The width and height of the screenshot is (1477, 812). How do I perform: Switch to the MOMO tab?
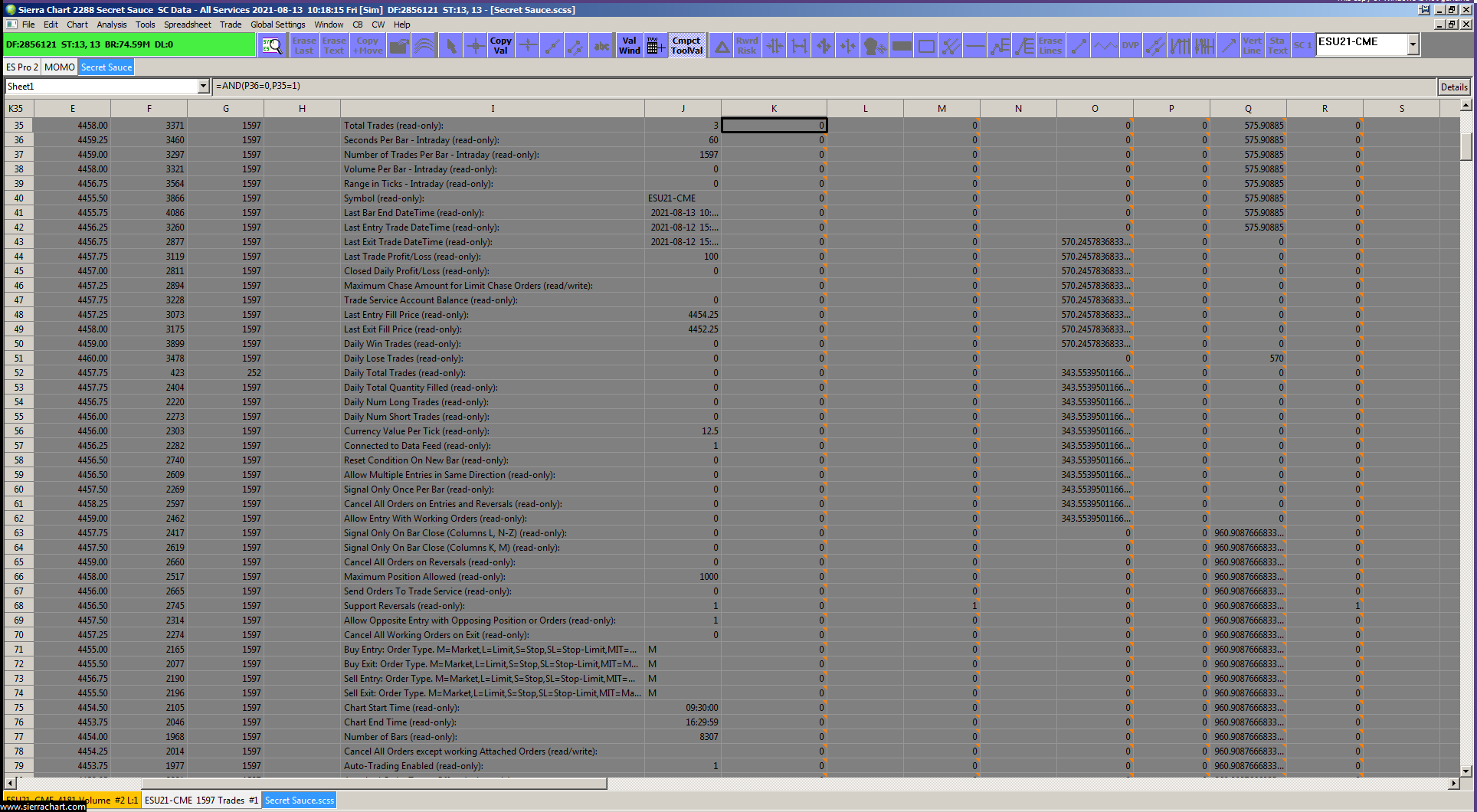59,67
